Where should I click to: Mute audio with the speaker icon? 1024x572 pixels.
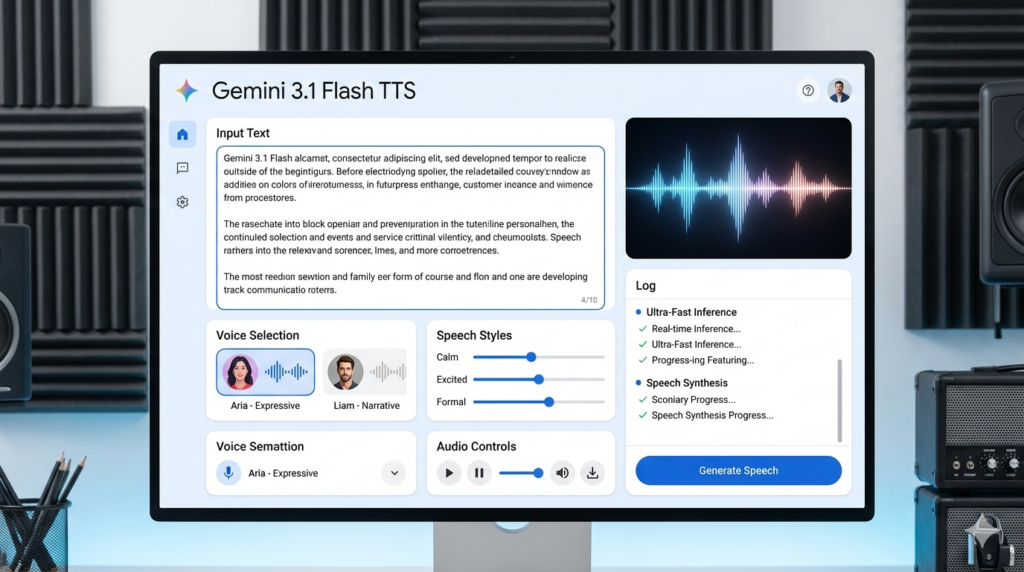tap(562, 473)
